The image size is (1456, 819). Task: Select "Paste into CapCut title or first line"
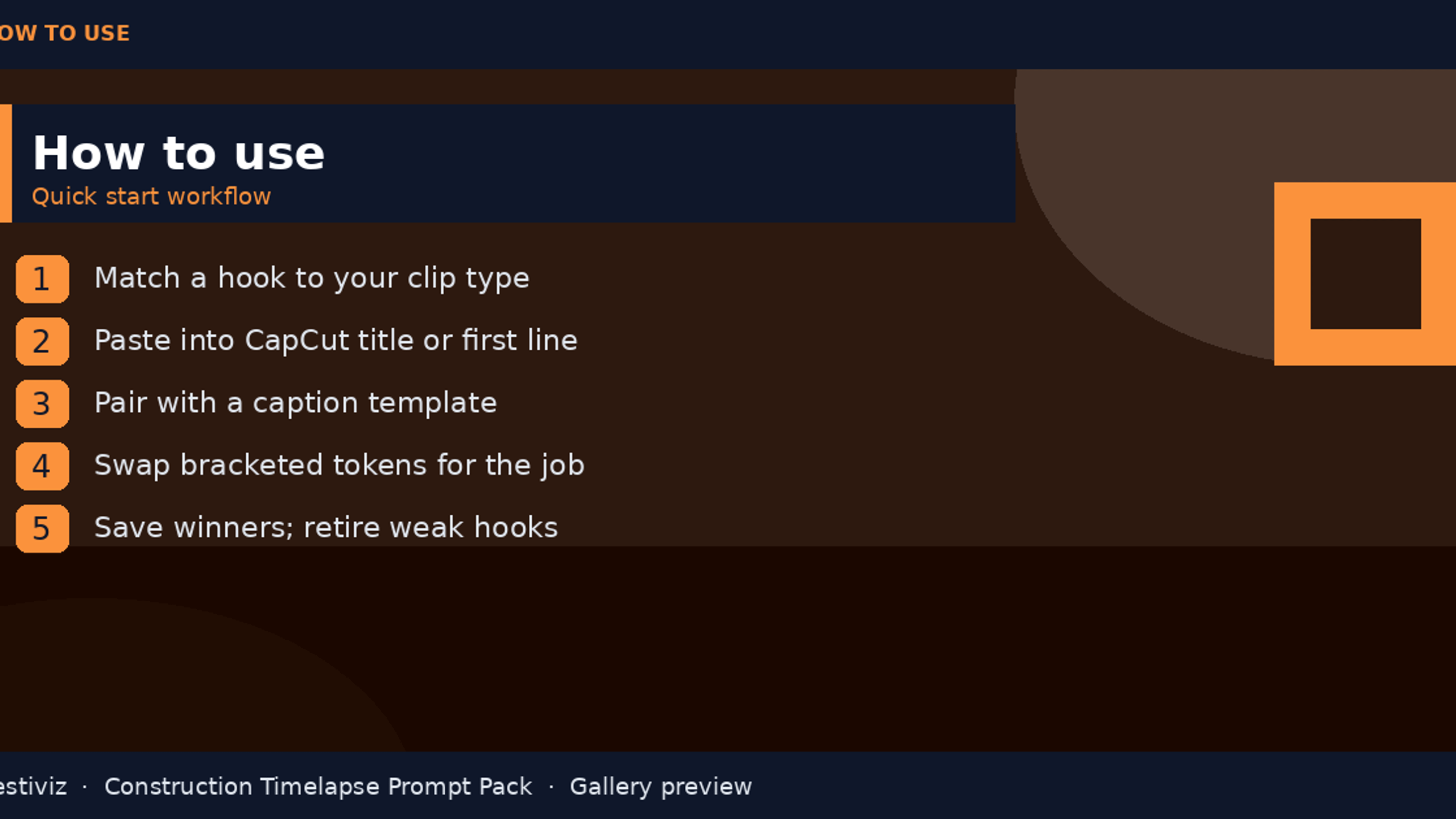[336, 340]
